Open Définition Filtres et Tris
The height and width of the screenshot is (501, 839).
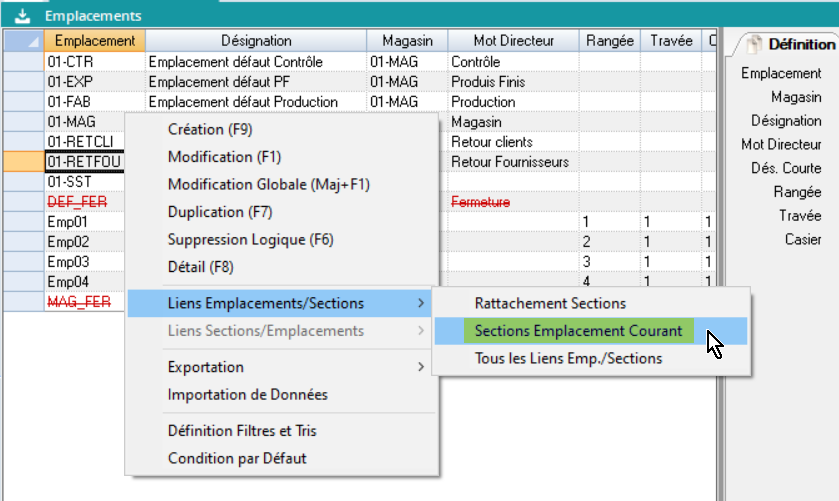pos(242,431)
